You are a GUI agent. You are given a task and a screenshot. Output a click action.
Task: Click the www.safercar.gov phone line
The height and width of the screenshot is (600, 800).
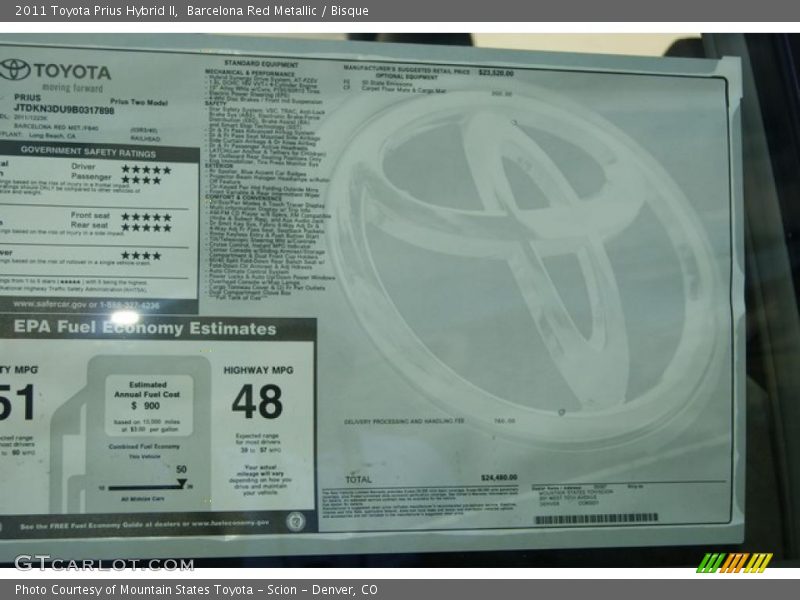86,305
